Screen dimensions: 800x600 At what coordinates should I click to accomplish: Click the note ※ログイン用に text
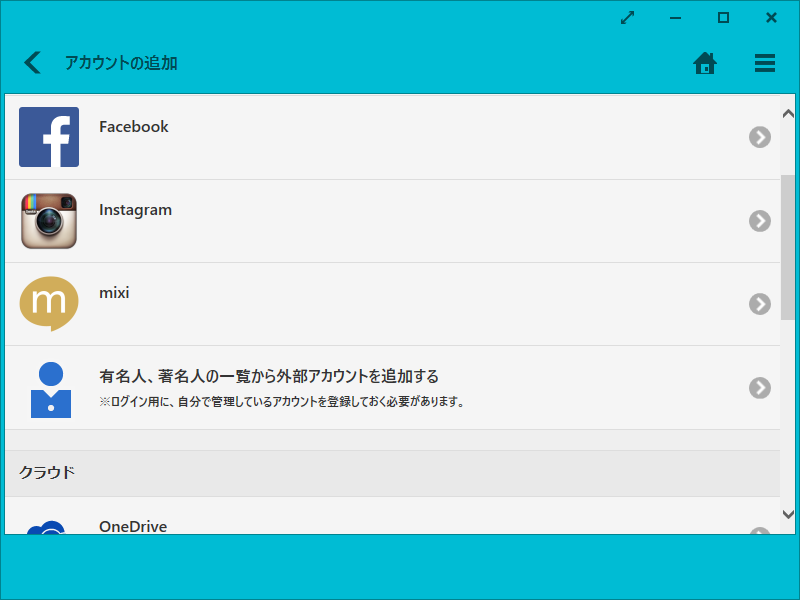[282, 402]
